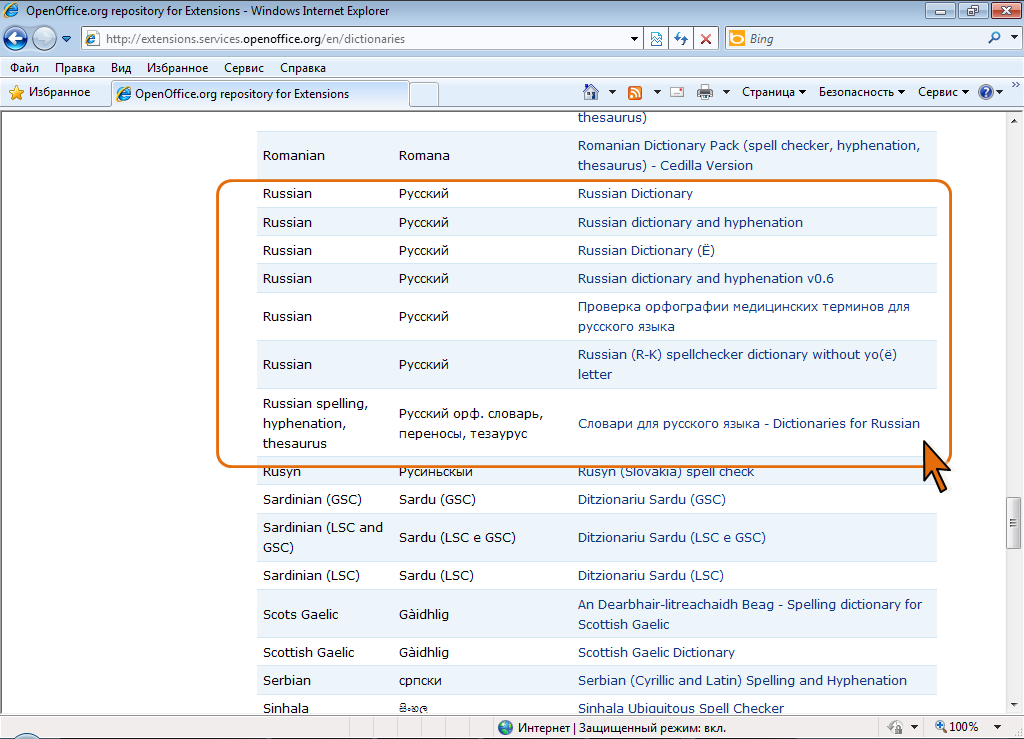Open the Home page icon
Viewport: 1024px width, 739px height.
click(x=591, y=92)
